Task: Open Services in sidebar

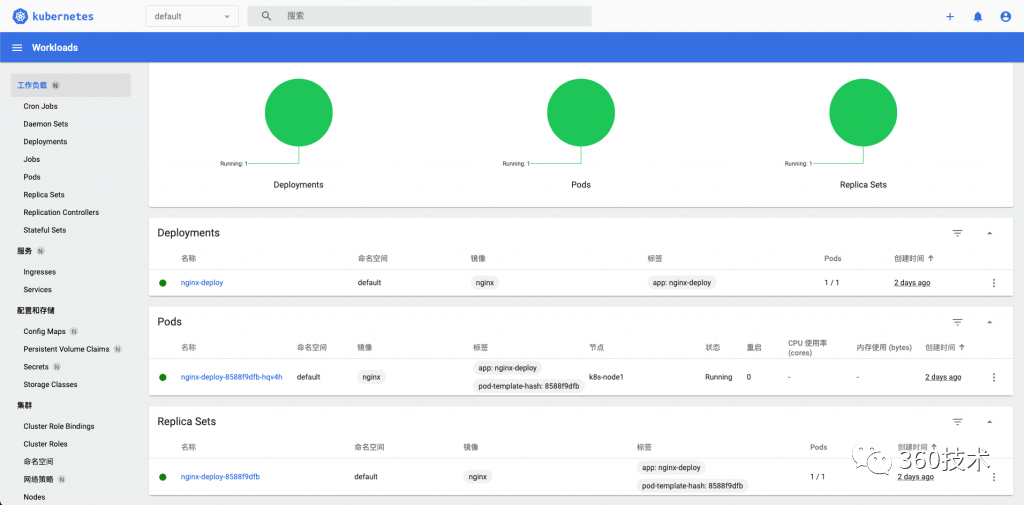Action: point(37,289)
